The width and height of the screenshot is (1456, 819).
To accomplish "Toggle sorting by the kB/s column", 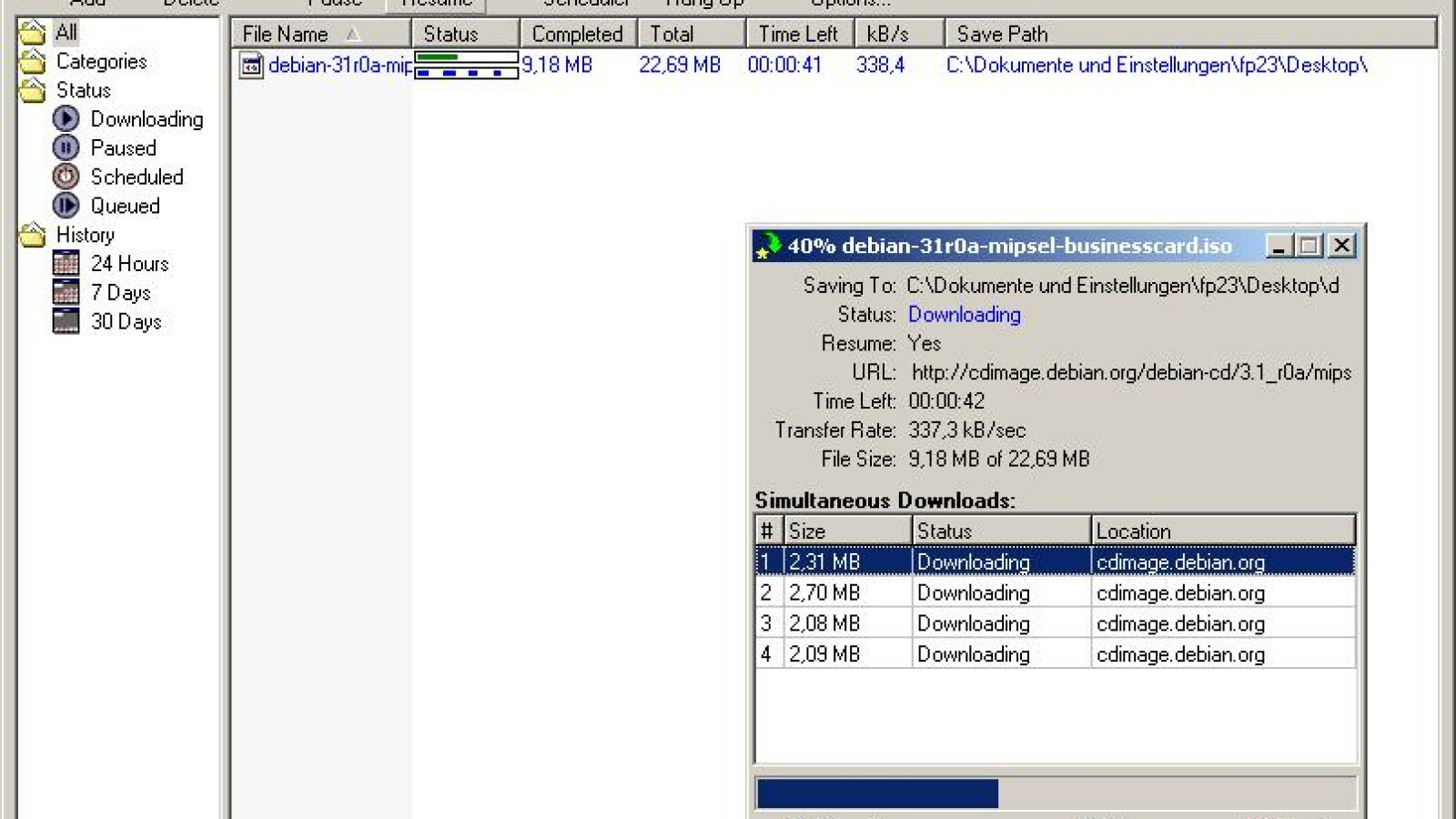I will 896,34.
